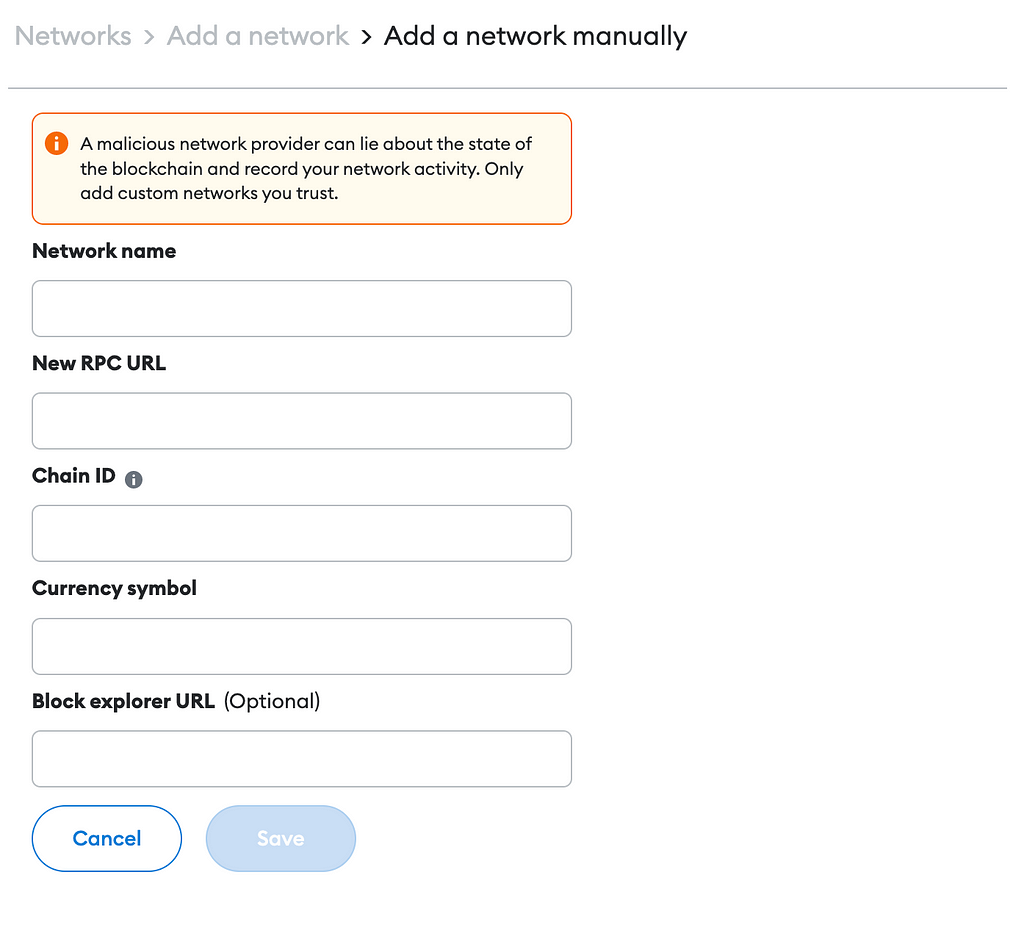Activate the Block explorer URL field
This screenshot has height=933, width=1024.
click(302, 759)
